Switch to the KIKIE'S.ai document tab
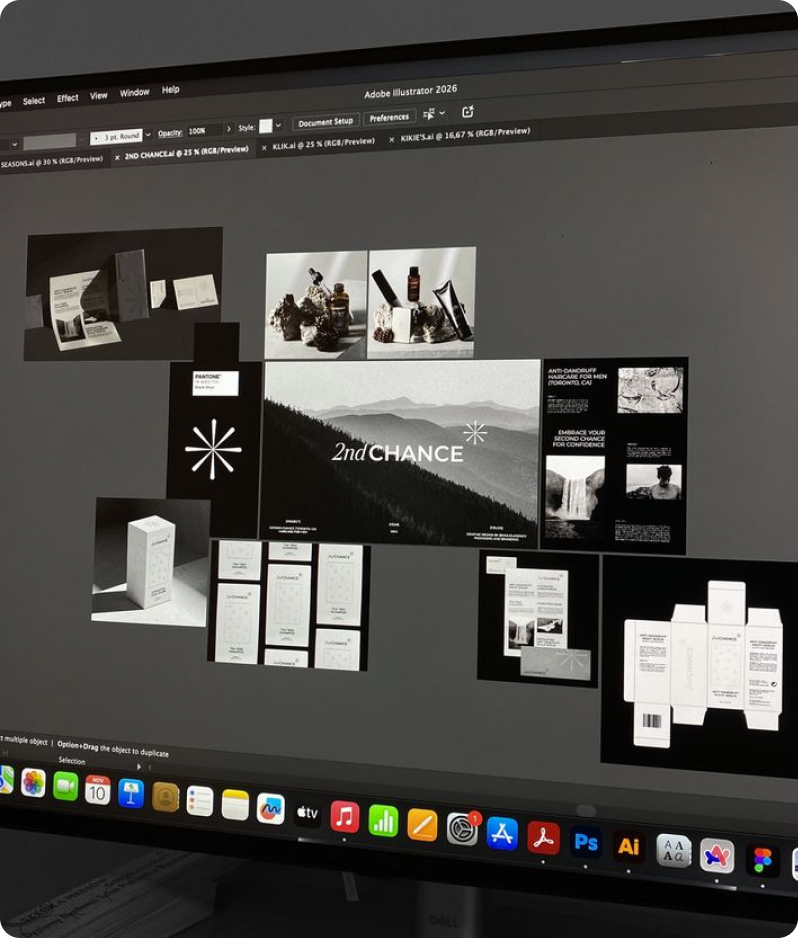 pos(465,134)
